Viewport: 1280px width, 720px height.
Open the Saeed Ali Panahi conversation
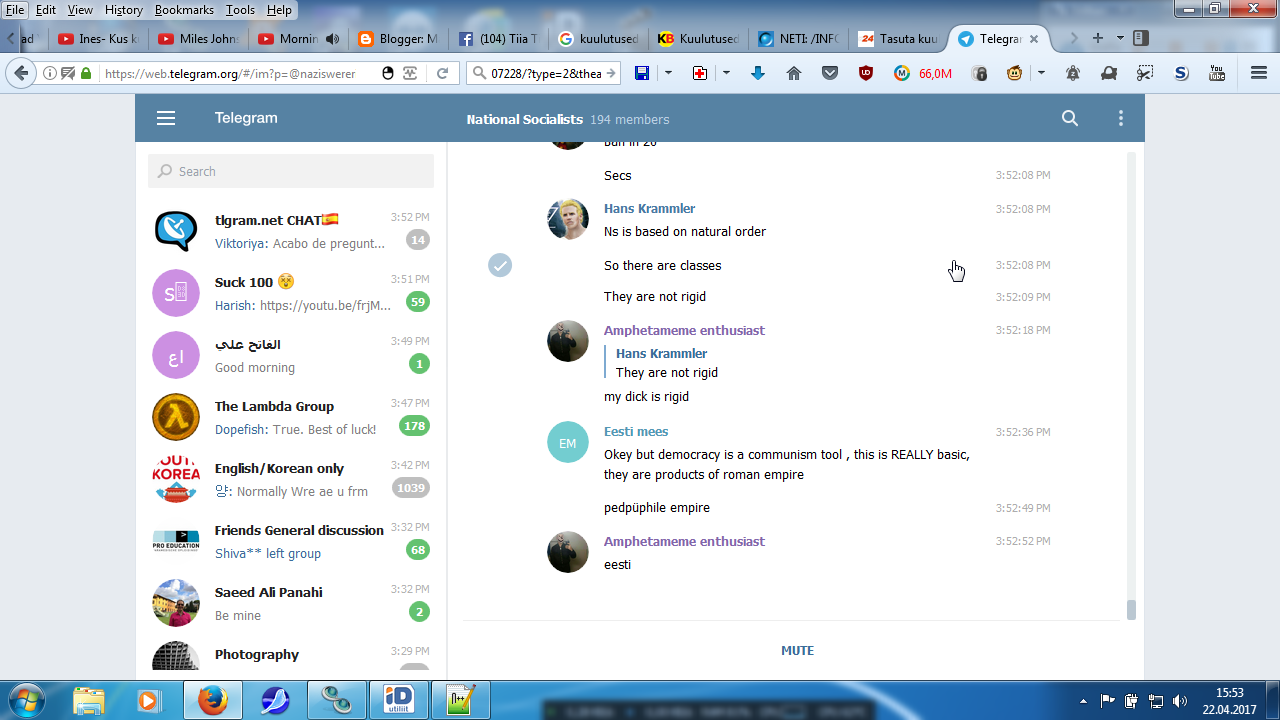tap(291, 603)
